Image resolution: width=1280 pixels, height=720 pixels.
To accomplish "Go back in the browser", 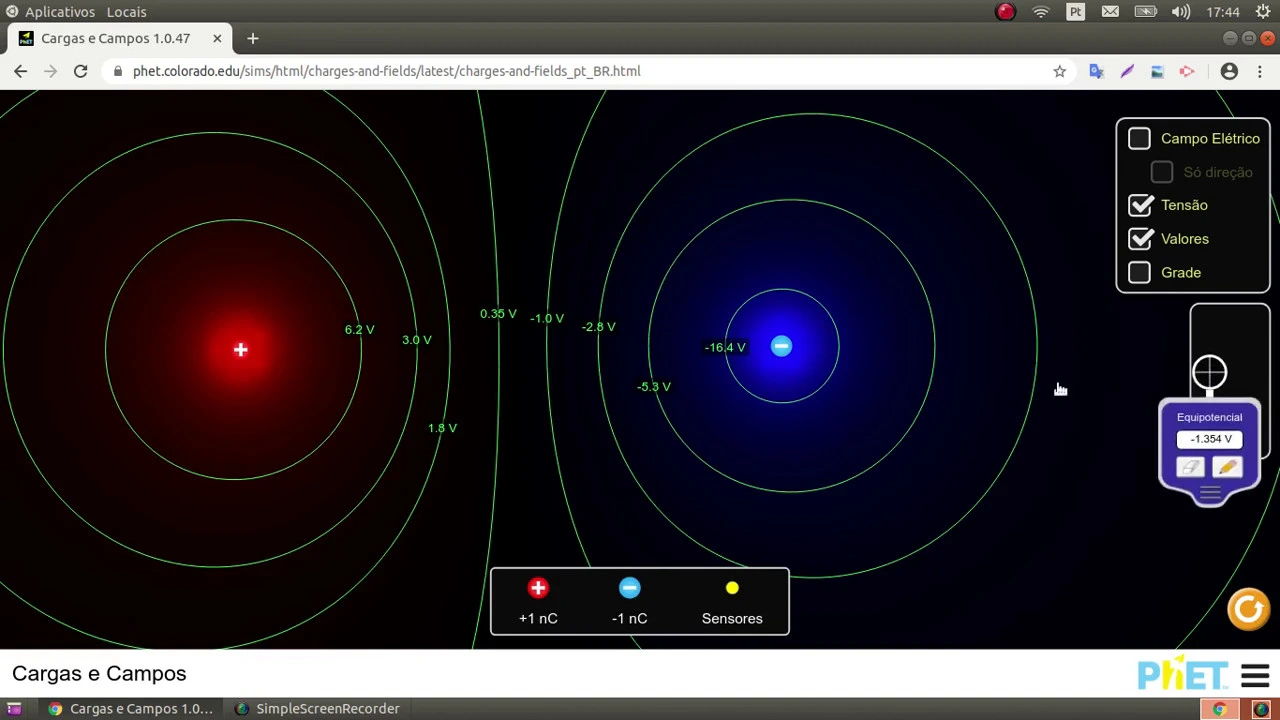I will click(x=21, y=71).
